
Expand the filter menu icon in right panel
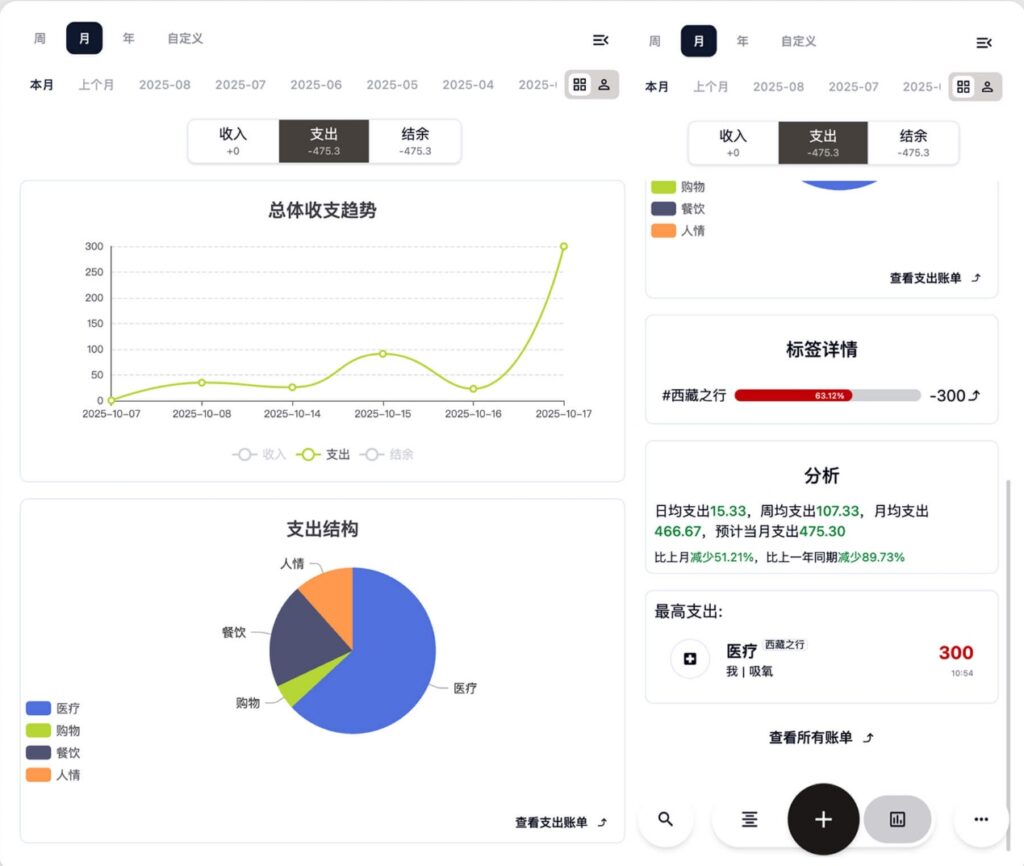[984, 42]
